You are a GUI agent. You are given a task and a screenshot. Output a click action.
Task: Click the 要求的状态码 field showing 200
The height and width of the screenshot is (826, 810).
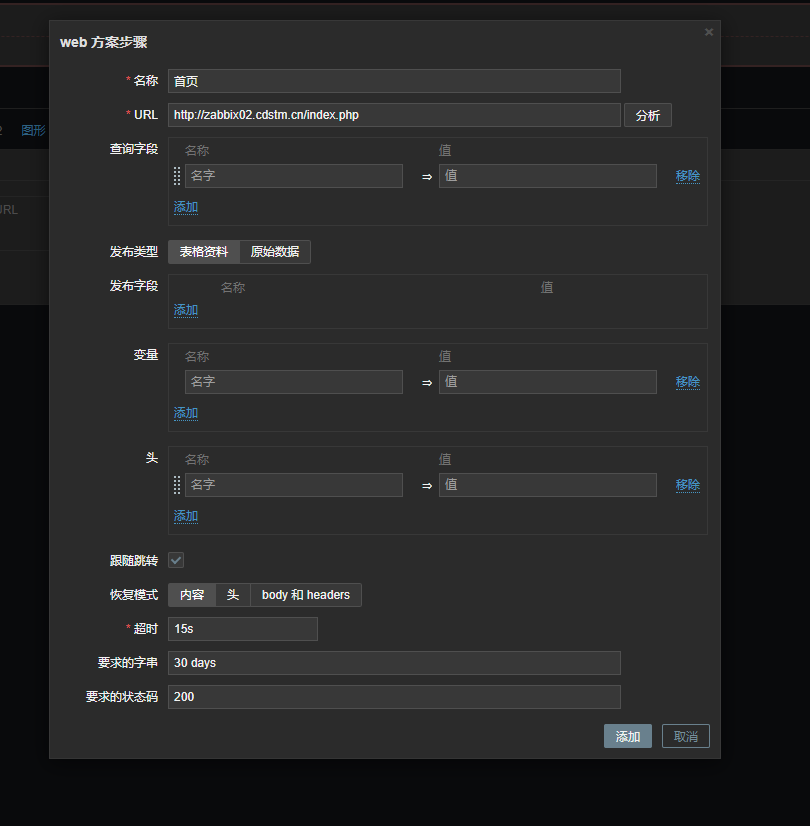tap(394, 697)
